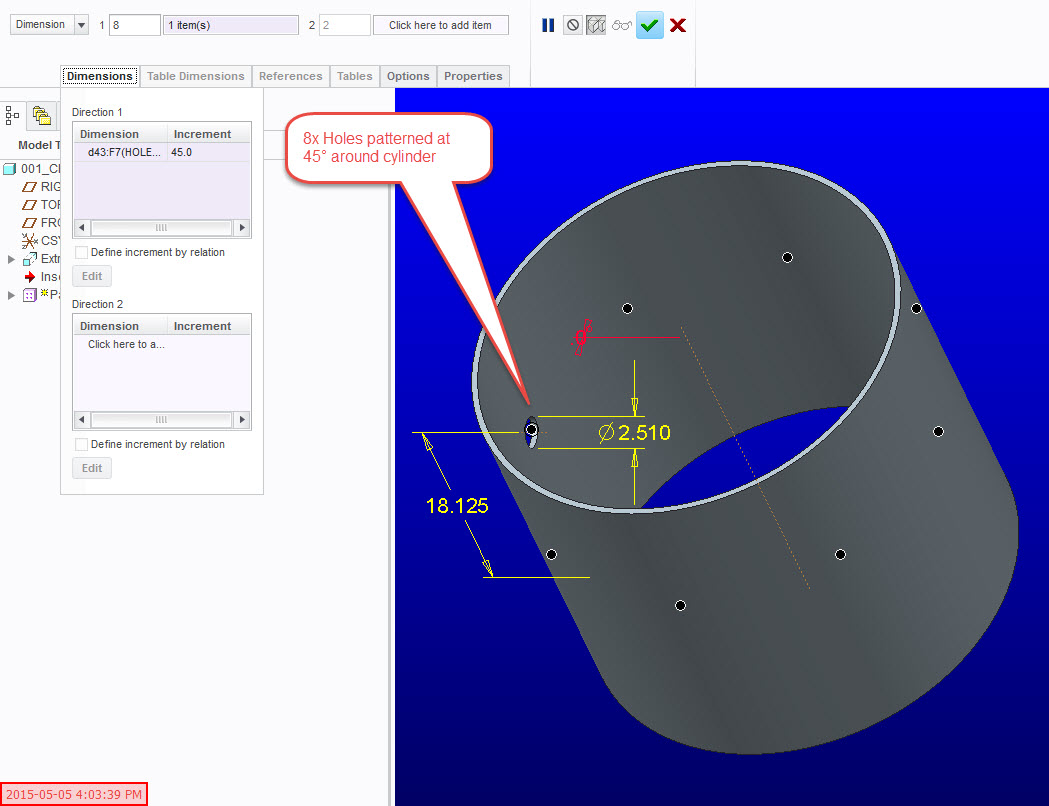Viewport: 1049px width, 806px height.
Task: Enable Direction 1 define increment by relation
Action: point(82,252)
